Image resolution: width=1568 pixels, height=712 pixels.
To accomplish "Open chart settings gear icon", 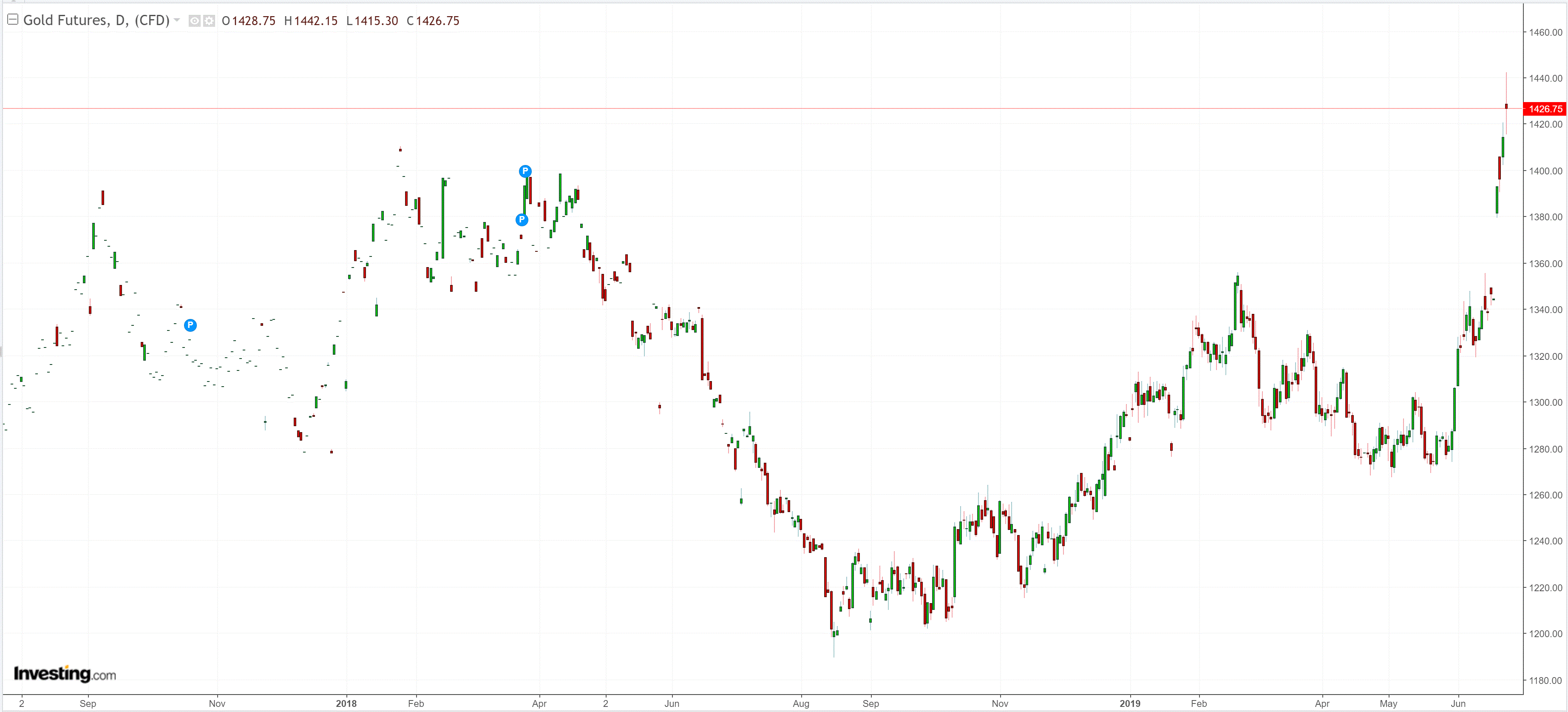I will click(209, 21).
